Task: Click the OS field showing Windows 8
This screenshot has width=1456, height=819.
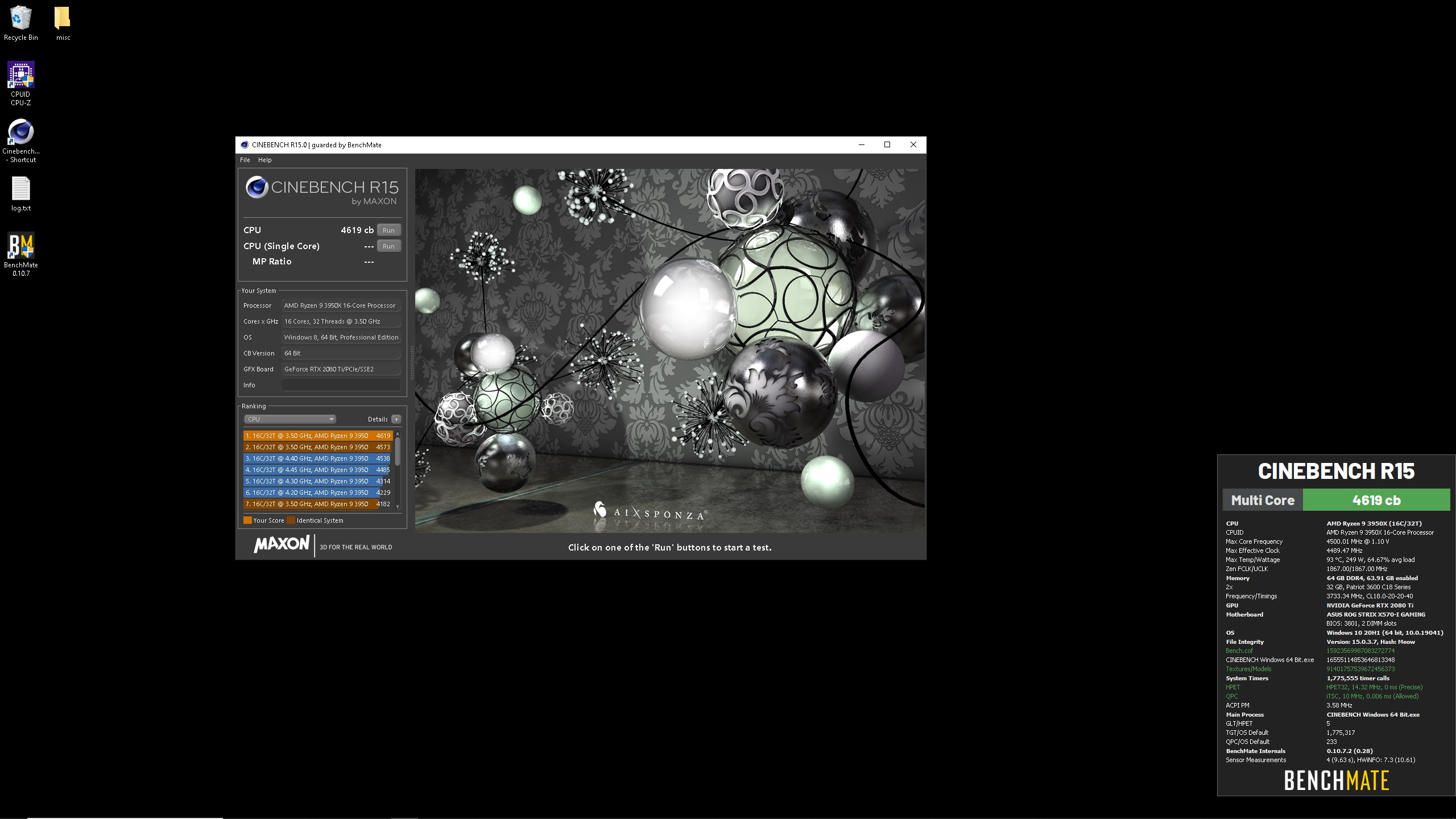Action: point(341,337)
